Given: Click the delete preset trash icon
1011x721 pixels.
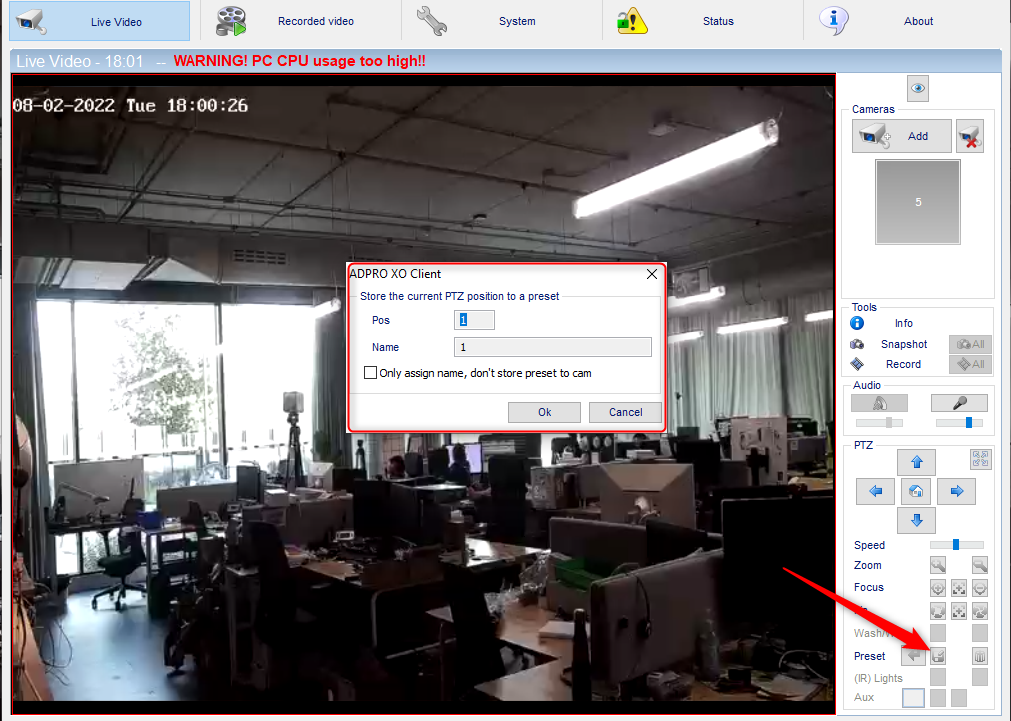Looking at the screenshot, I should pyautogui.click(x=979, y=656).
